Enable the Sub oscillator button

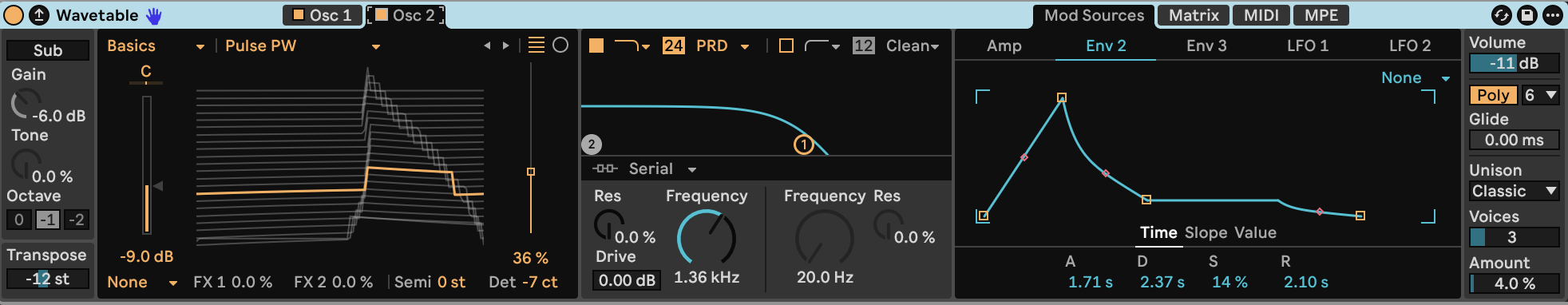[x=48, y=50]
